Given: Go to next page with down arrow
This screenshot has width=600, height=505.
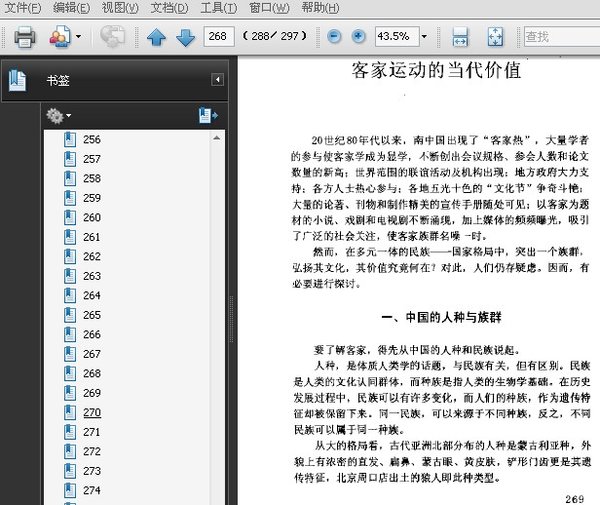Looking at the screenshot, I should [x=185, y=38].
